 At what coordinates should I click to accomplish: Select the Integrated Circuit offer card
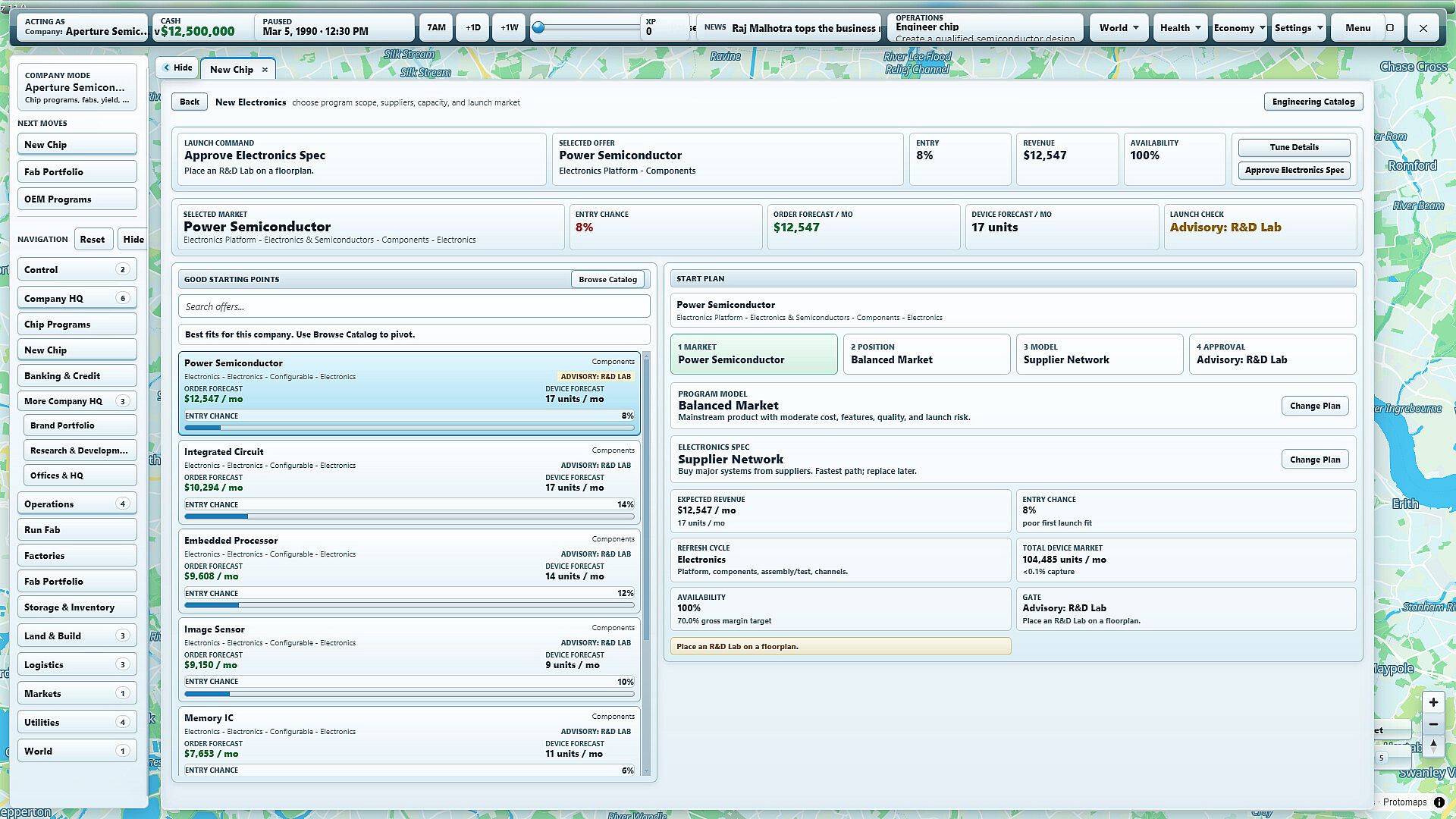point(409,483)
